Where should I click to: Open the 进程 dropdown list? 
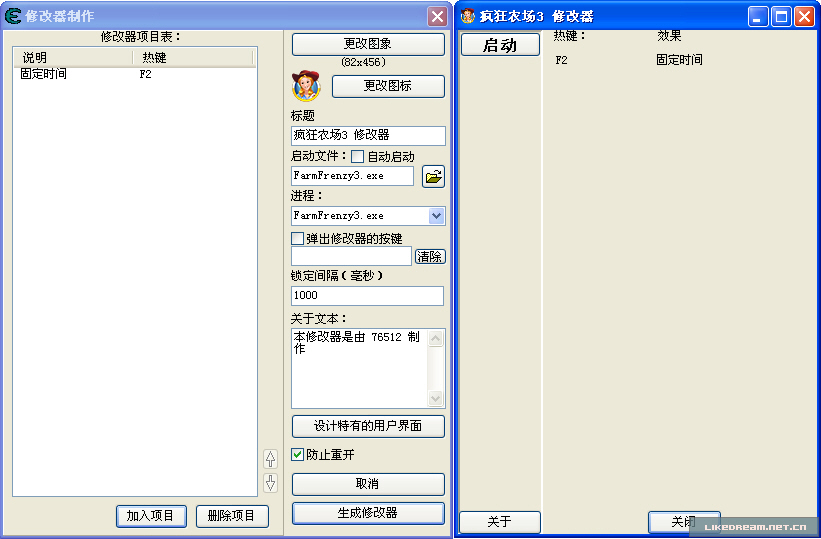[437, 216]
